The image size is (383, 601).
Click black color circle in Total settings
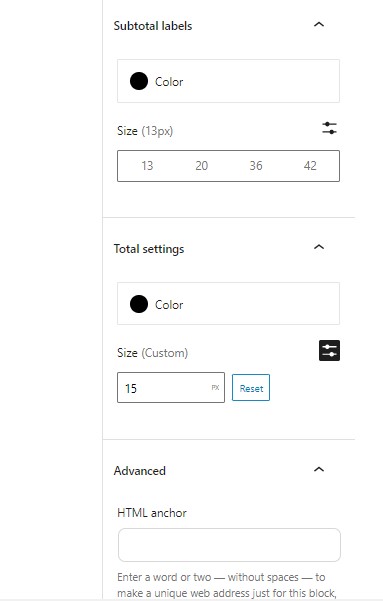click(x=139, y=304)
